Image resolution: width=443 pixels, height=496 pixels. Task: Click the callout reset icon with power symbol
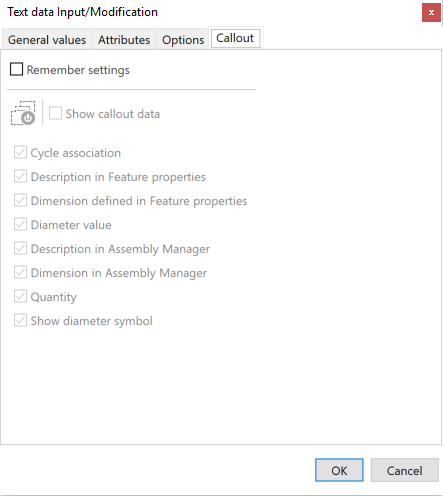coord(23,113)
